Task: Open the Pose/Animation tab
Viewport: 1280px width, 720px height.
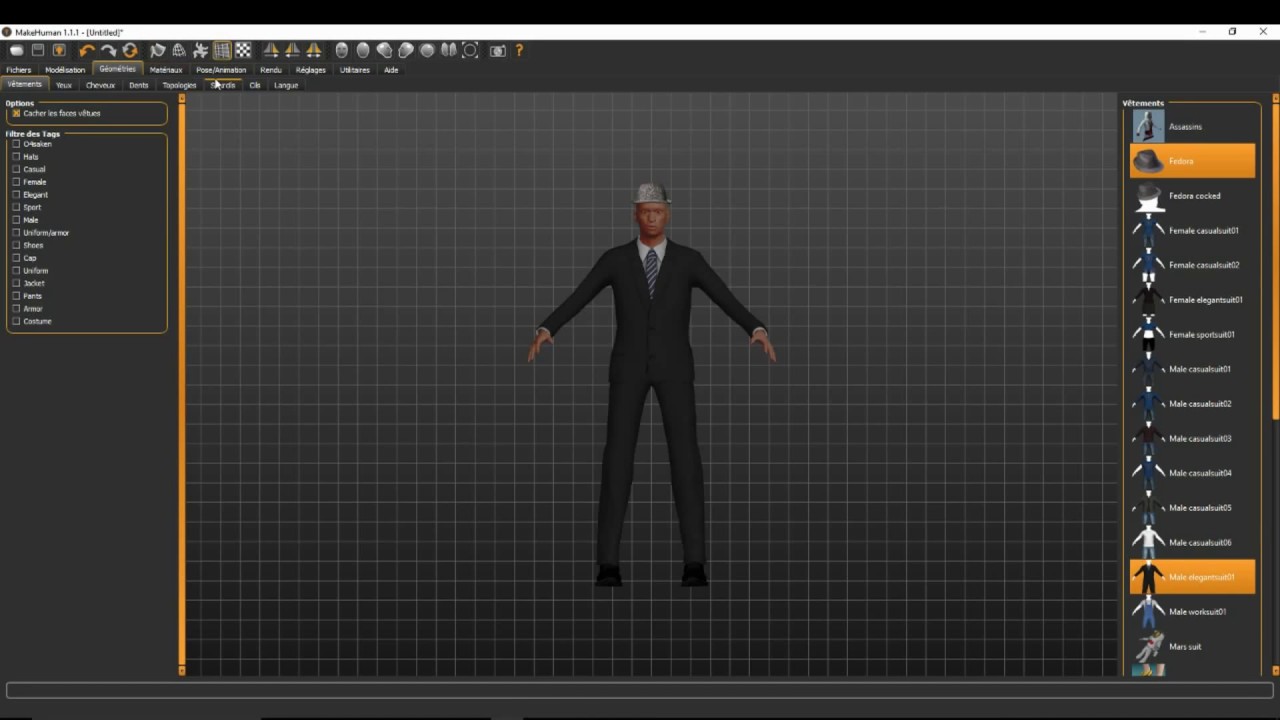Action: point(221,70)
